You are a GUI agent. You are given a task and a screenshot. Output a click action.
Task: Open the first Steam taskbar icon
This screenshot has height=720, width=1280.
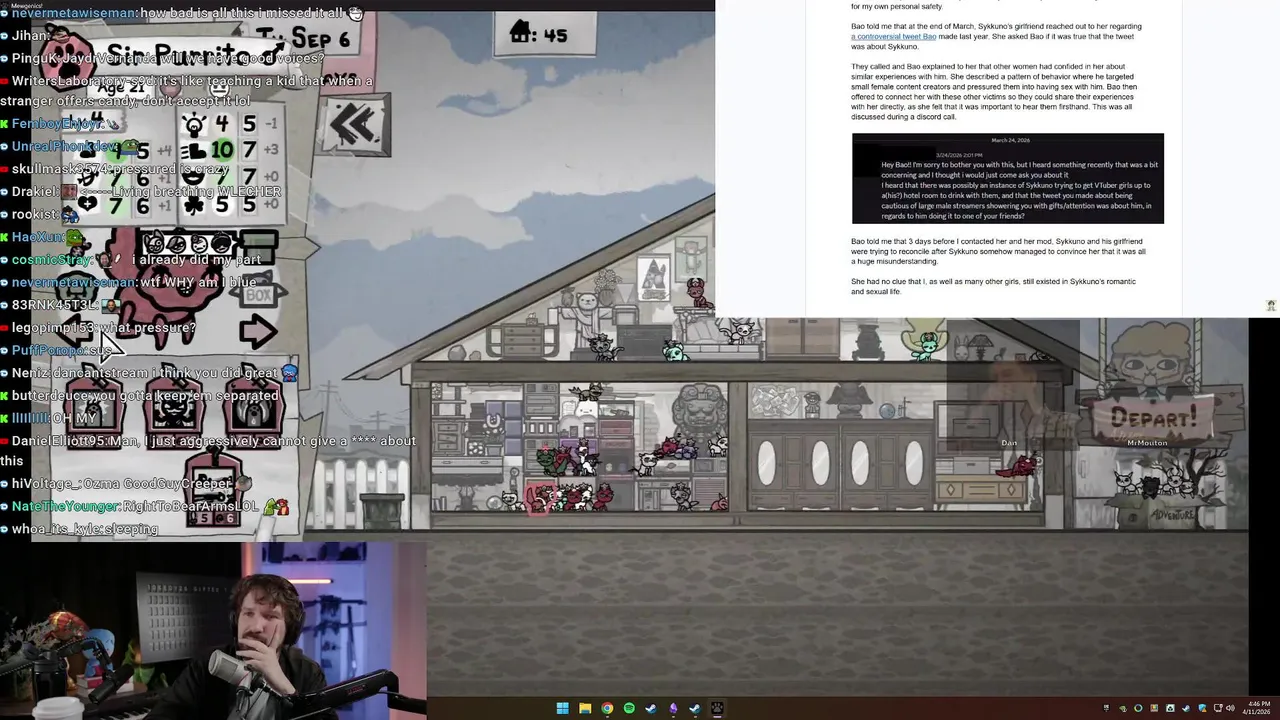[651, 708]
